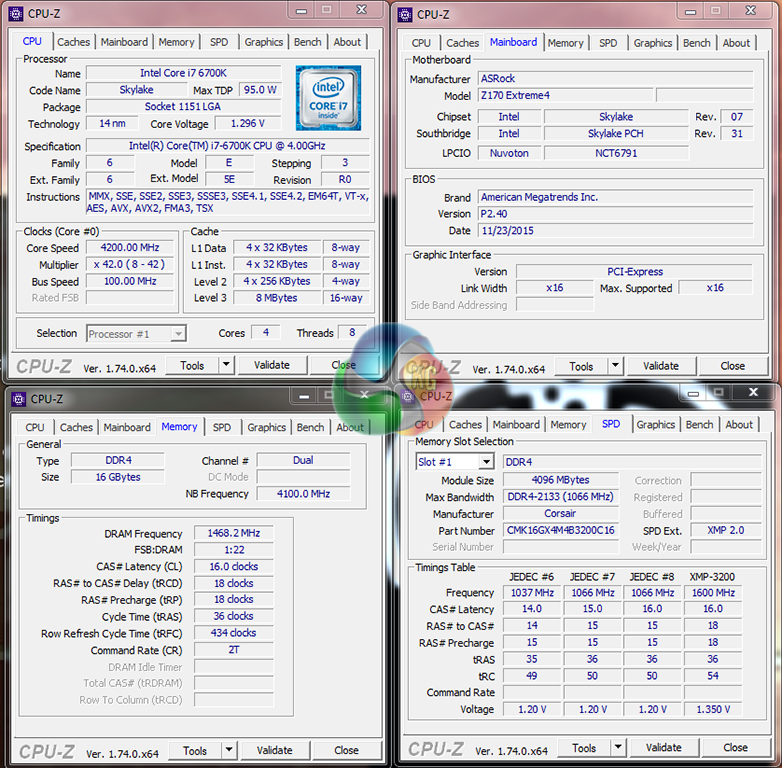This screenshot has width=782, height=768.
Task: Open the Bench tab in the SPD window
Action: point(699,425)
